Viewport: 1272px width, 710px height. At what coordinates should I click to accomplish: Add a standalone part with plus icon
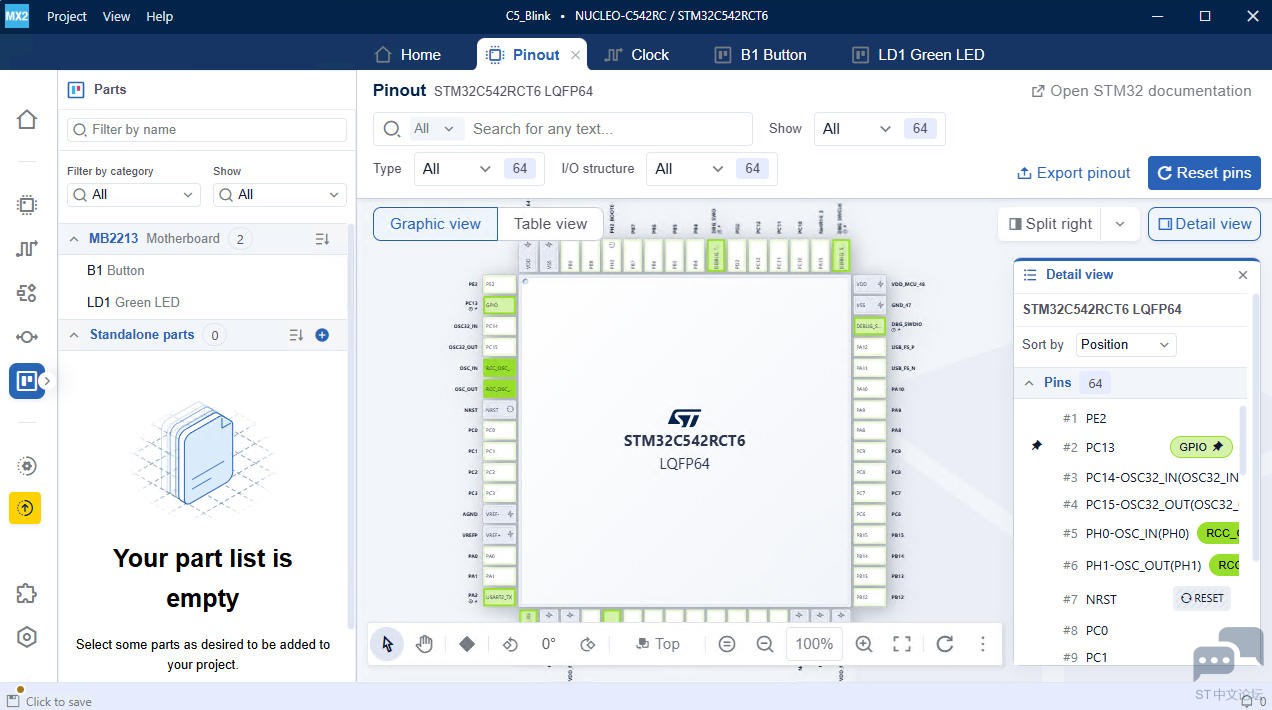click(x=322, y=335)
